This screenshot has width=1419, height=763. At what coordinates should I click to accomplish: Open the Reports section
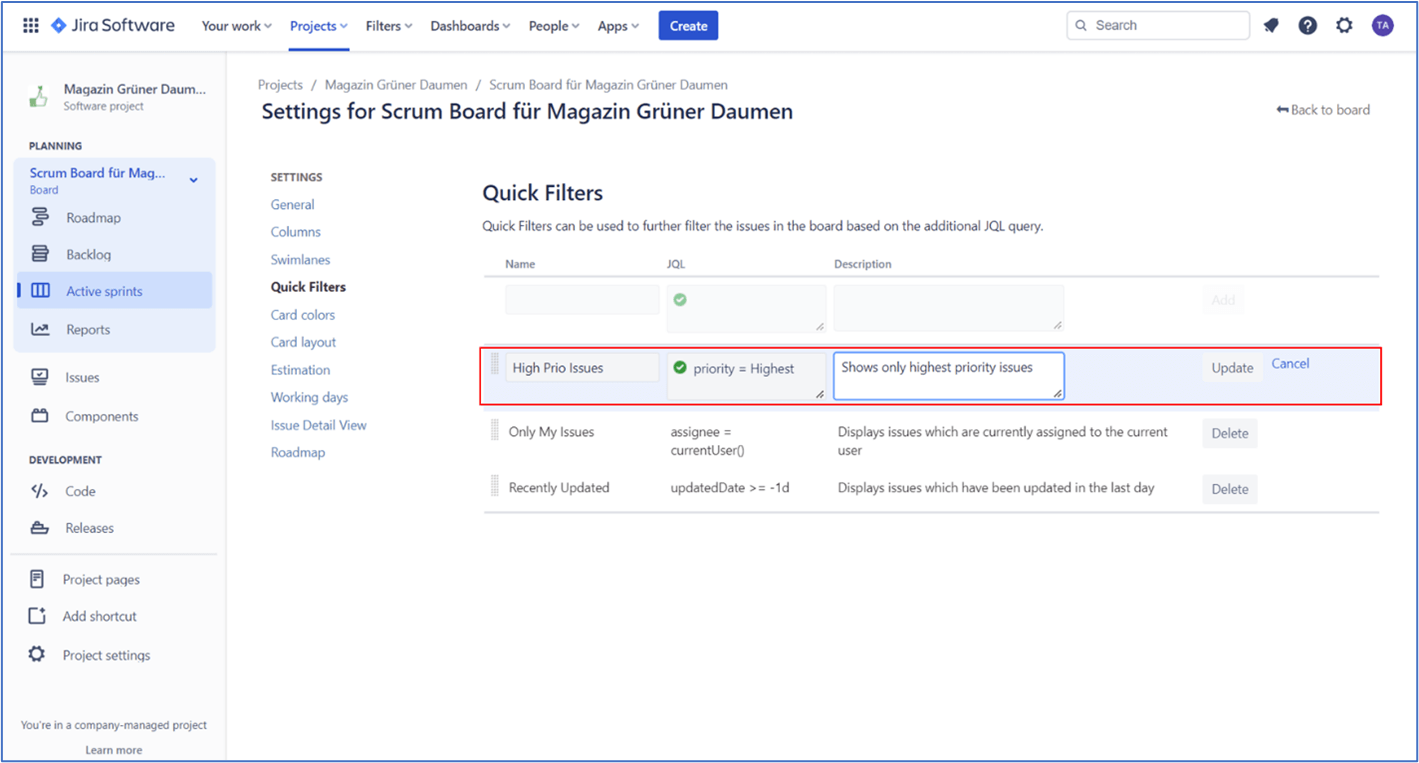(87, 328)
